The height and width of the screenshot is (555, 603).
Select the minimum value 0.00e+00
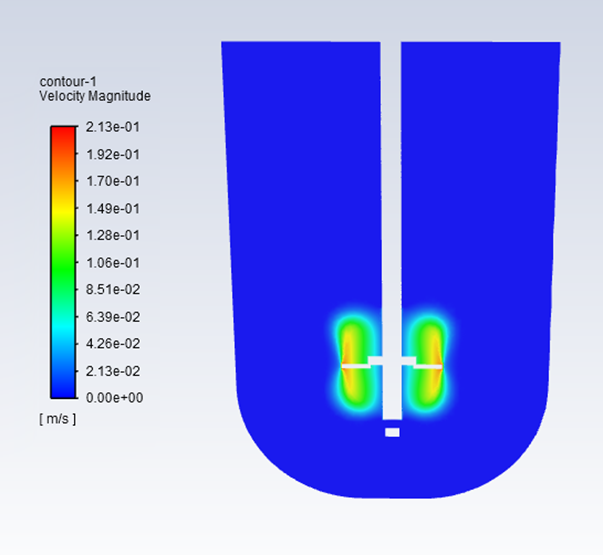coord(114,397)
